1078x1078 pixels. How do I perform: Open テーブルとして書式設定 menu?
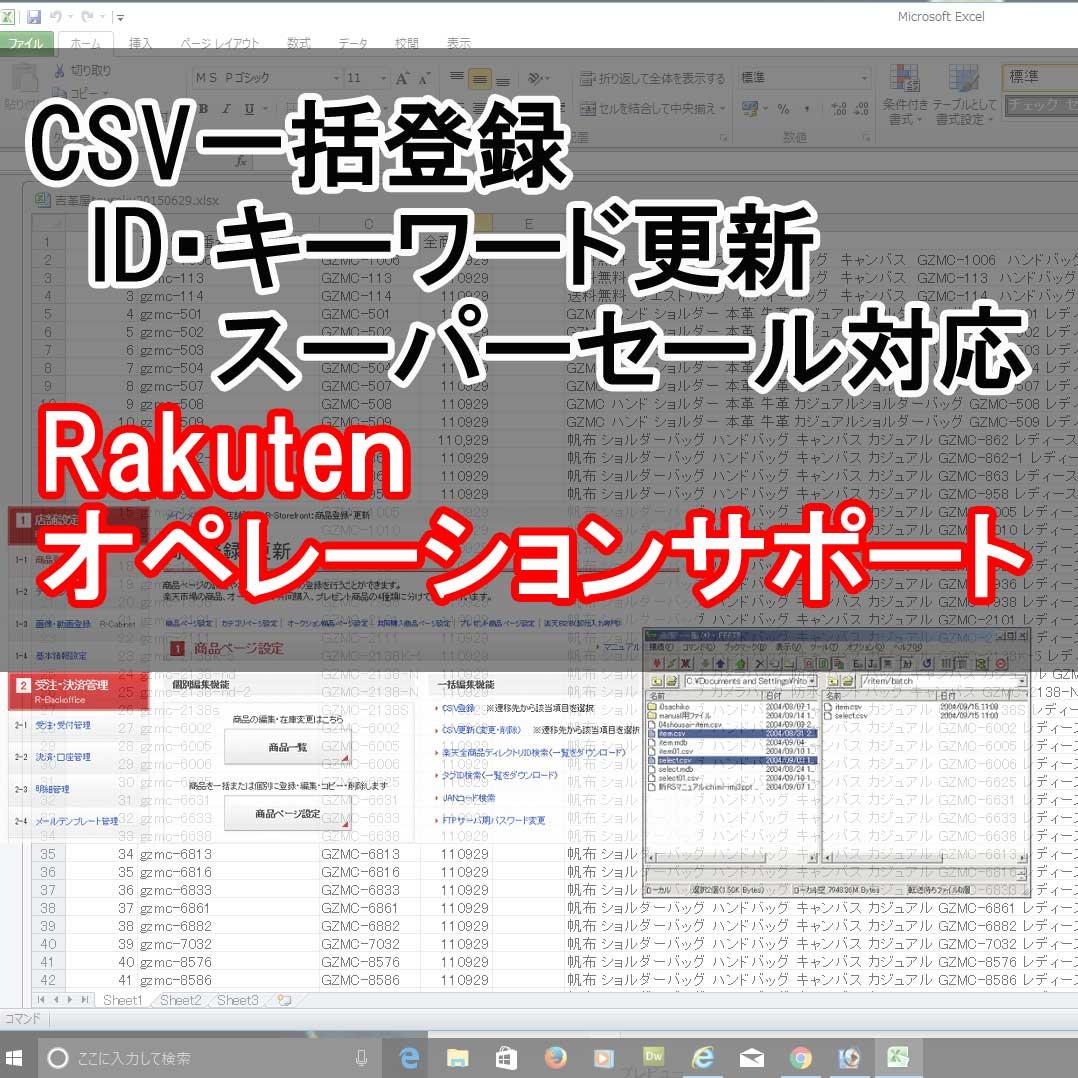pyautogui.click(x=964, y=95)
